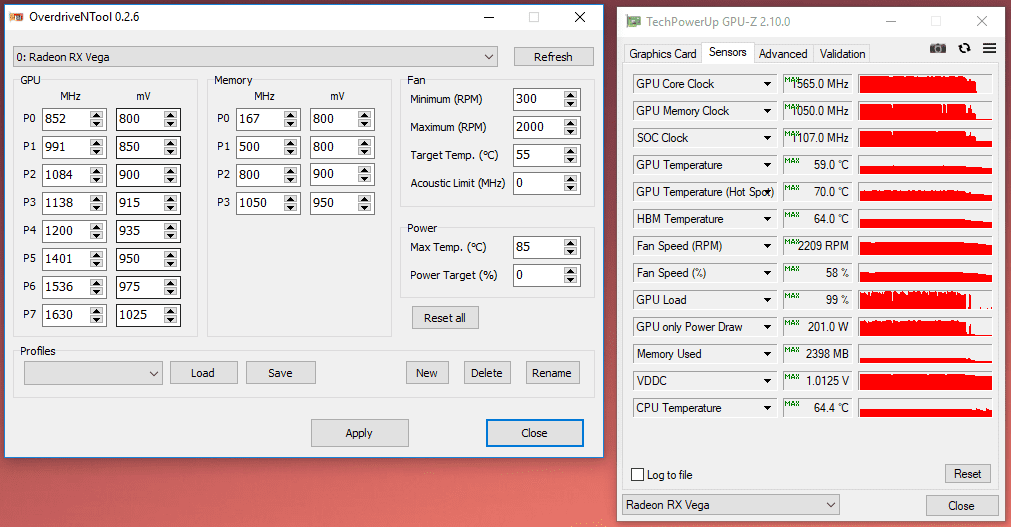
Task: Expand the VDDC sensor dropdown
Action: [x=767, y=381]
